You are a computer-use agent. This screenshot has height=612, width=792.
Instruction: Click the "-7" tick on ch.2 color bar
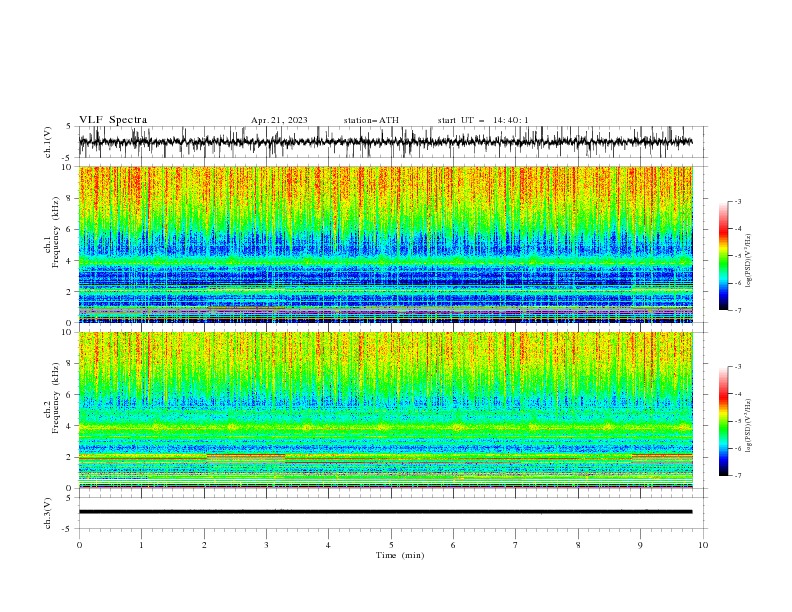coord(737,475)
